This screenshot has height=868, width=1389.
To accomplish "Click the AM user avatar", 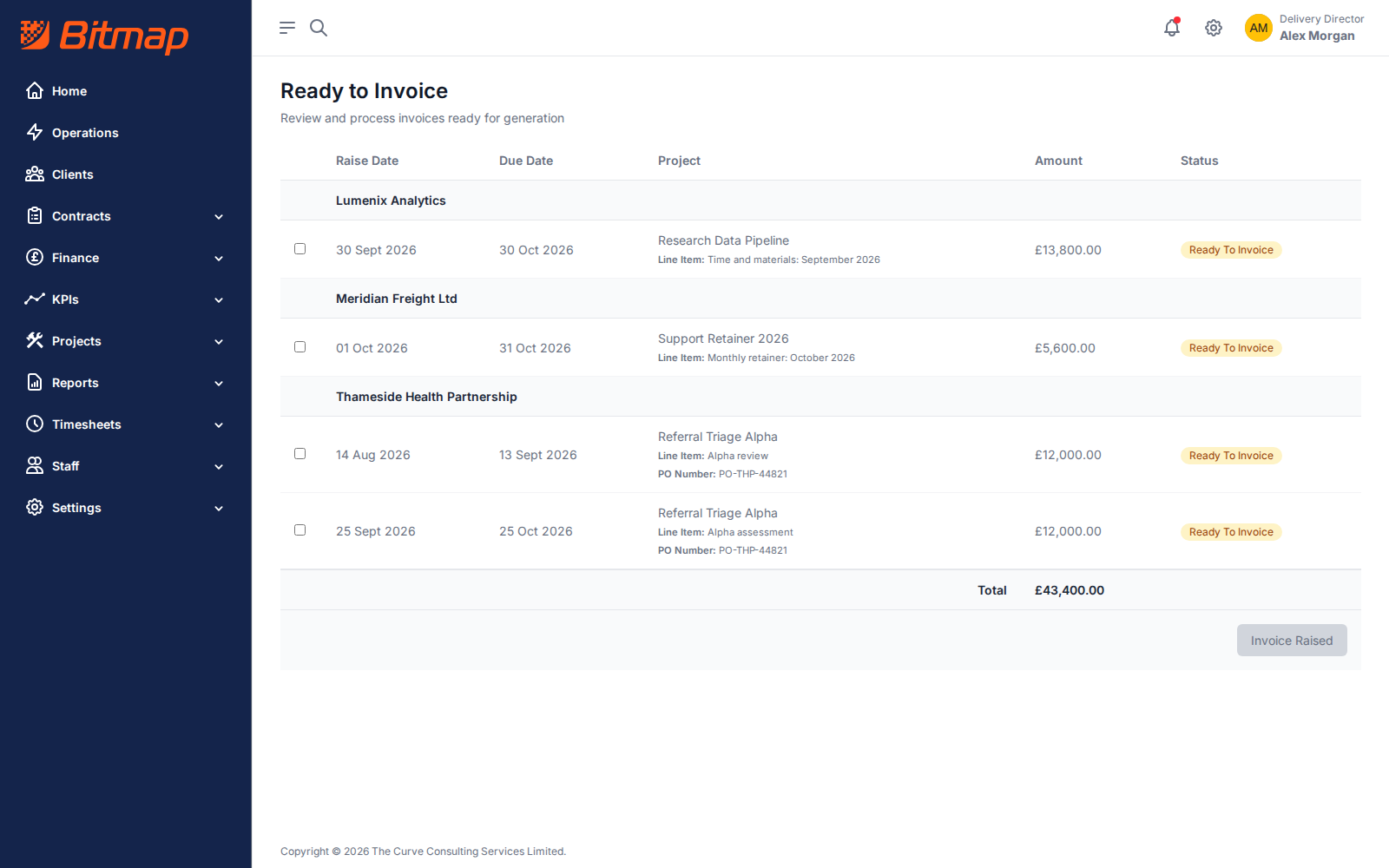I will pos(1259,28).
